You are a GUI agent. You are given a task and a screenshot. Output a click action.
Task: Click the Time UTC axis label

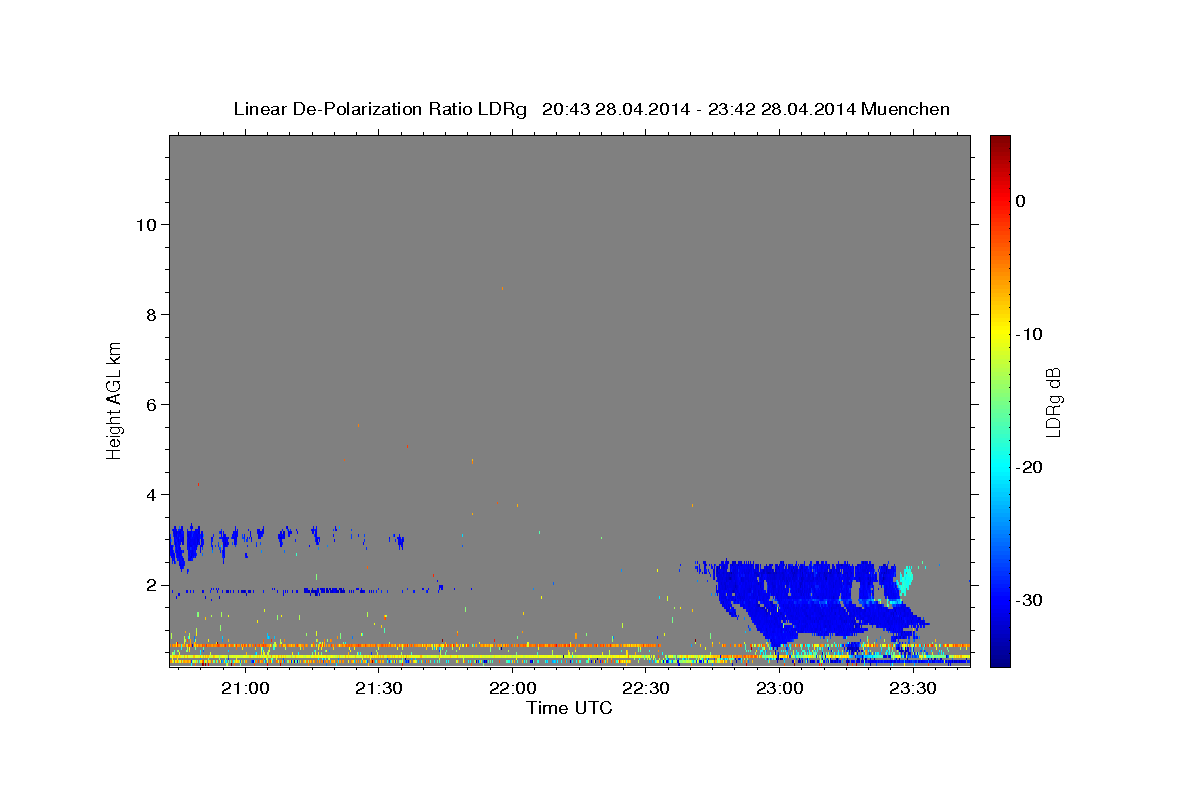tap(569, 708)
